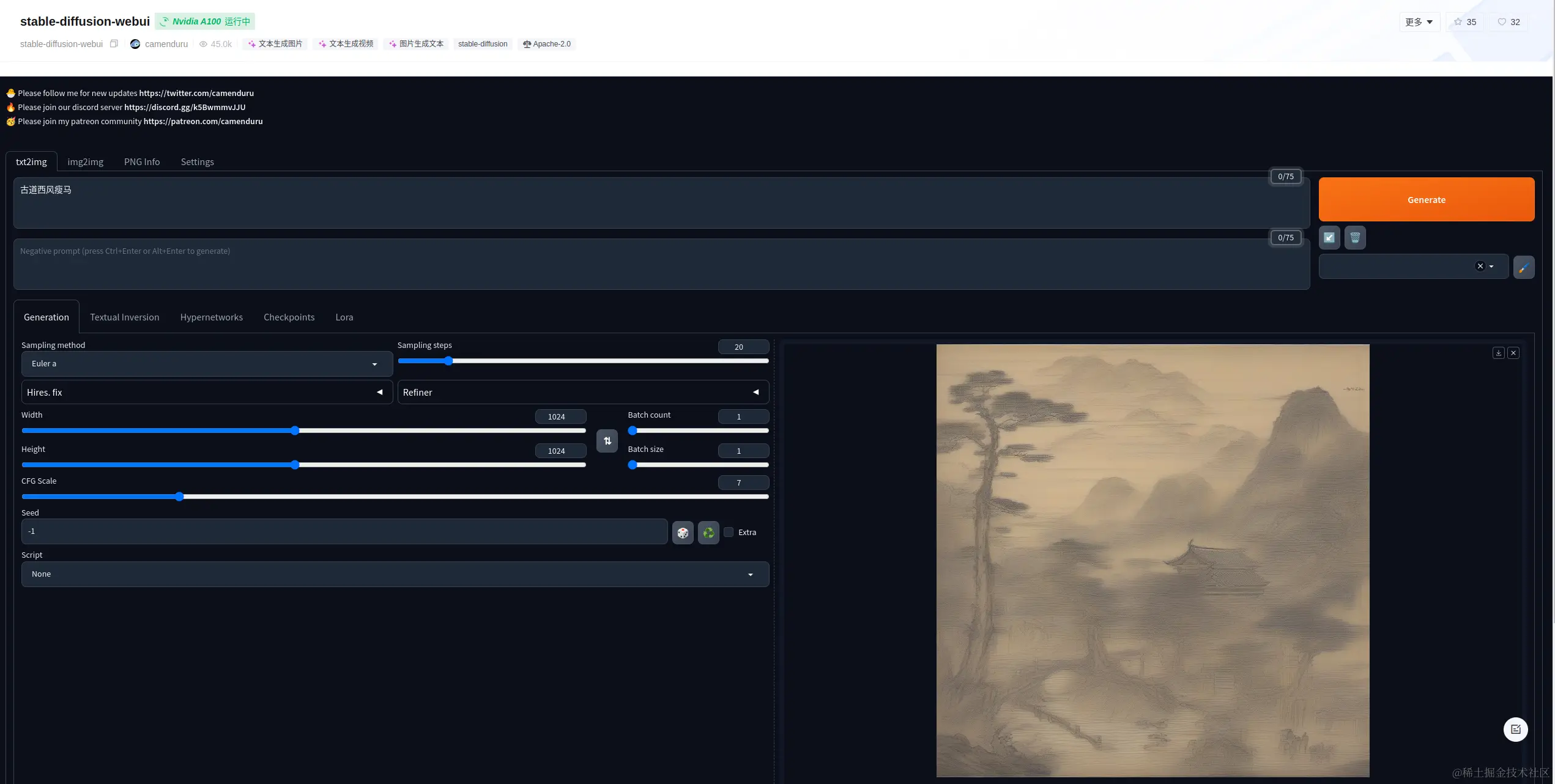Viewport: 1555px width, 784px height.
Task: Click the CFG Scale value box 7
Action: [743, 483]
